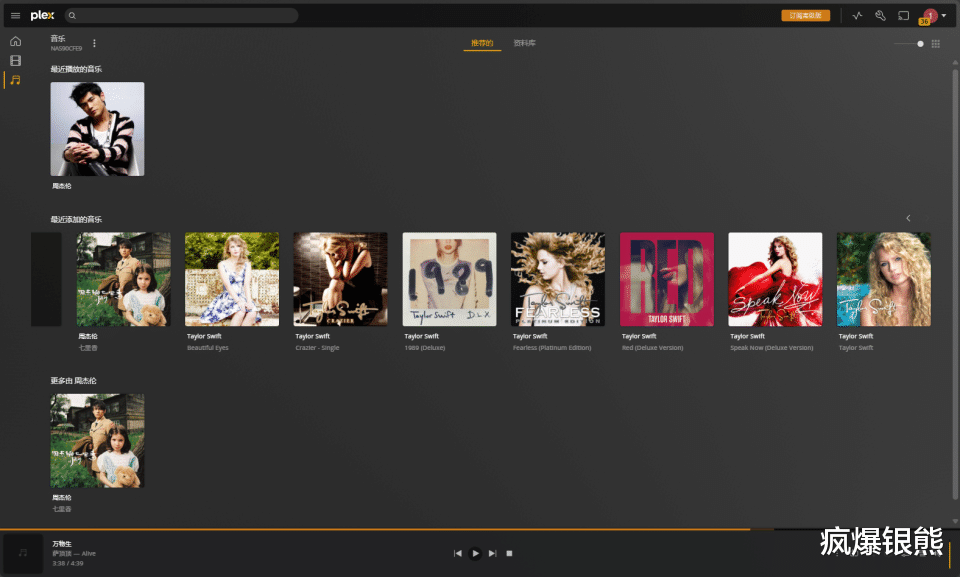Image resolution: width=960 pixels, height=577 pixels.
Task: Skip to next track
Action: pos(492,554)
